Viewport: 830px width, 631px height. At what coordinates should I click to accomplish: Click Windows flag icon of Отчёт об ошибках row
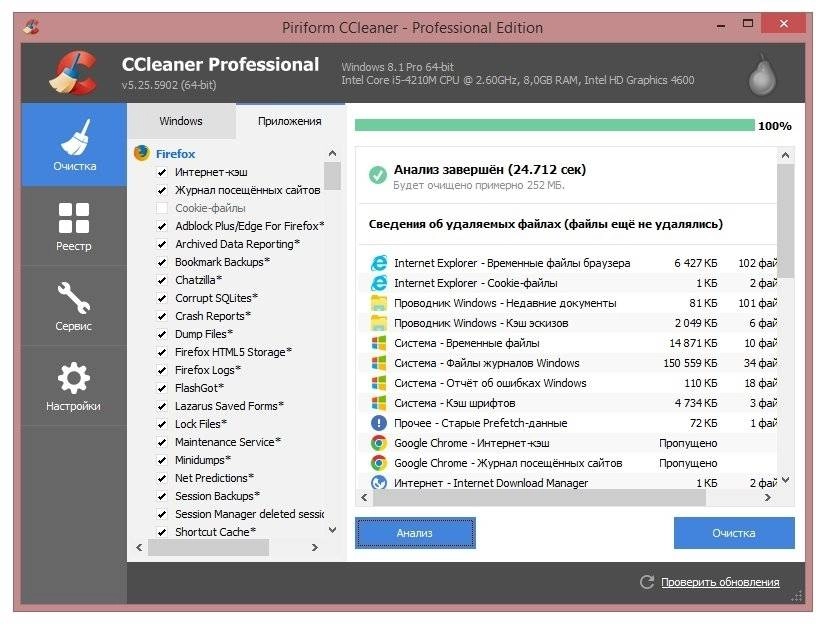[x=378, y=383]
